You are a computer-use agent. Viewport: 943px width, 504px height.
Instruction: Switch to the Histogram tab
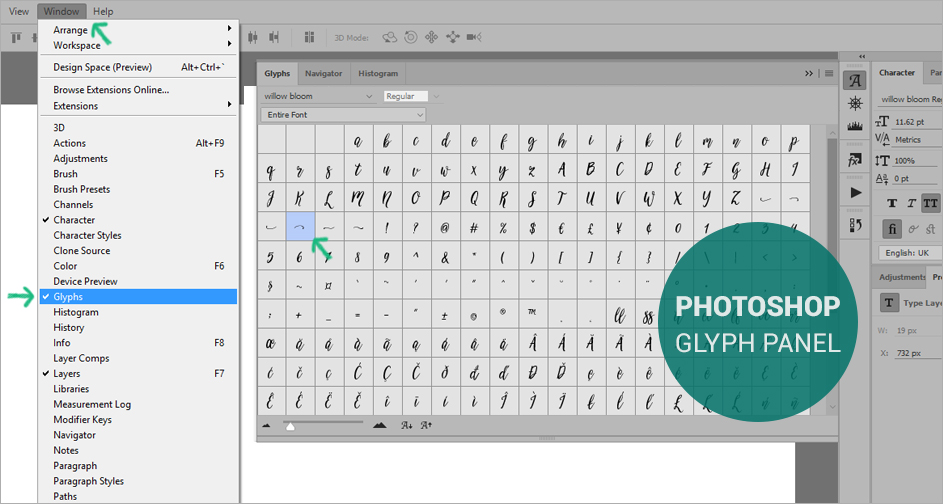coord(378,73)
